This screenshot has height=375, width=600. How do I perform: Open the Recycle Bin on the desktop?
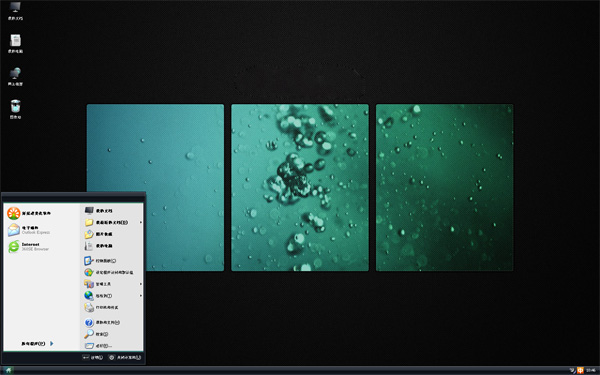pyautogui.click(x=15, y=109)
